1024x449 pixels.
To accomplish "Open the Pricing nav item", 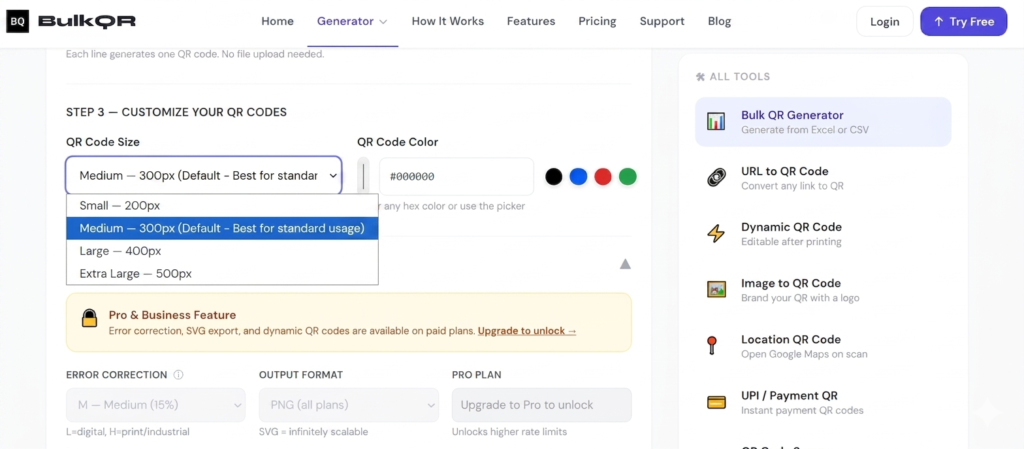I will point(597,22).
